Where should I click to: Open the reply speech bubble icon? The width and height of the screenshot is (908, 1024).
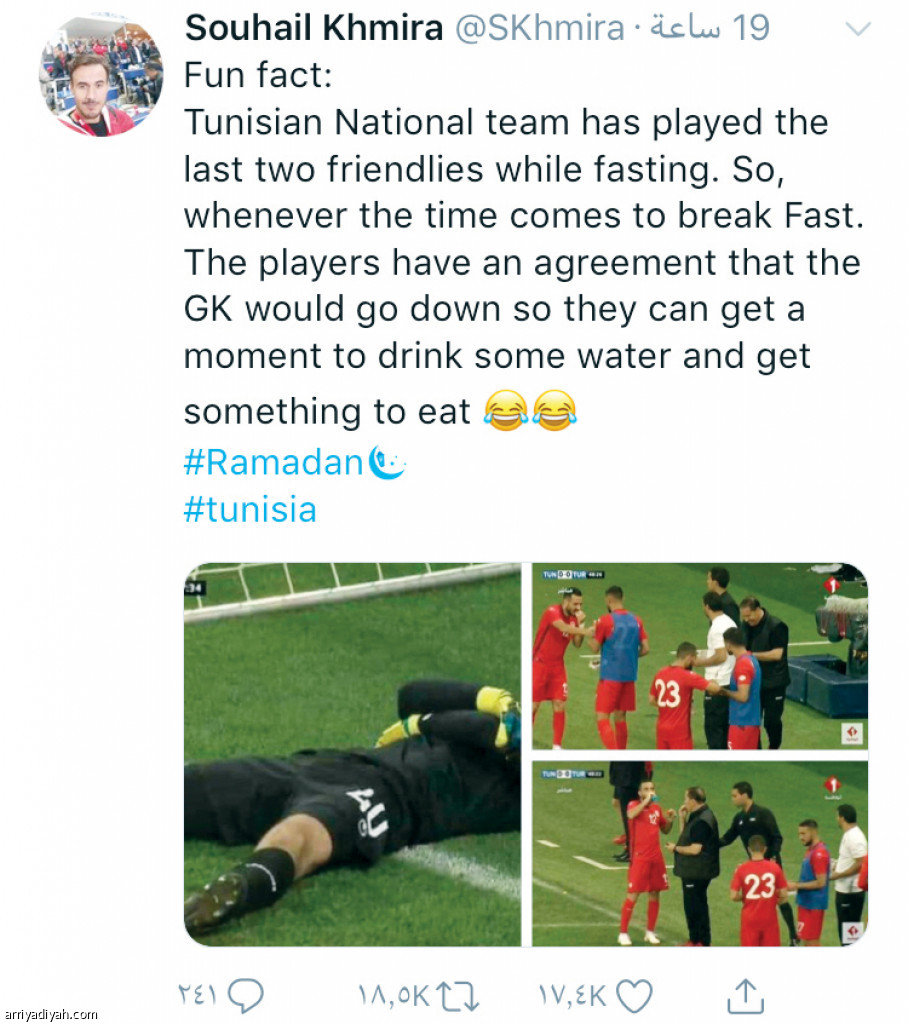coord(246,996)
